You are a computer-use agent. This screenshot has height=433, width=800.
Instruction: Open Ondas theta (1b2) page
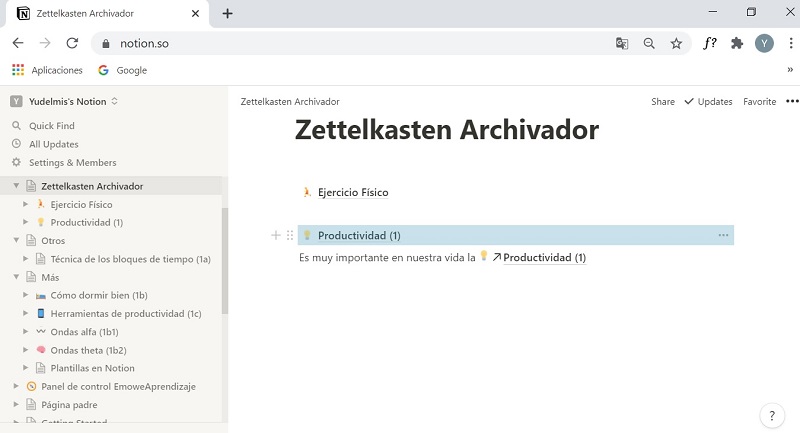[x=88, y=350]
